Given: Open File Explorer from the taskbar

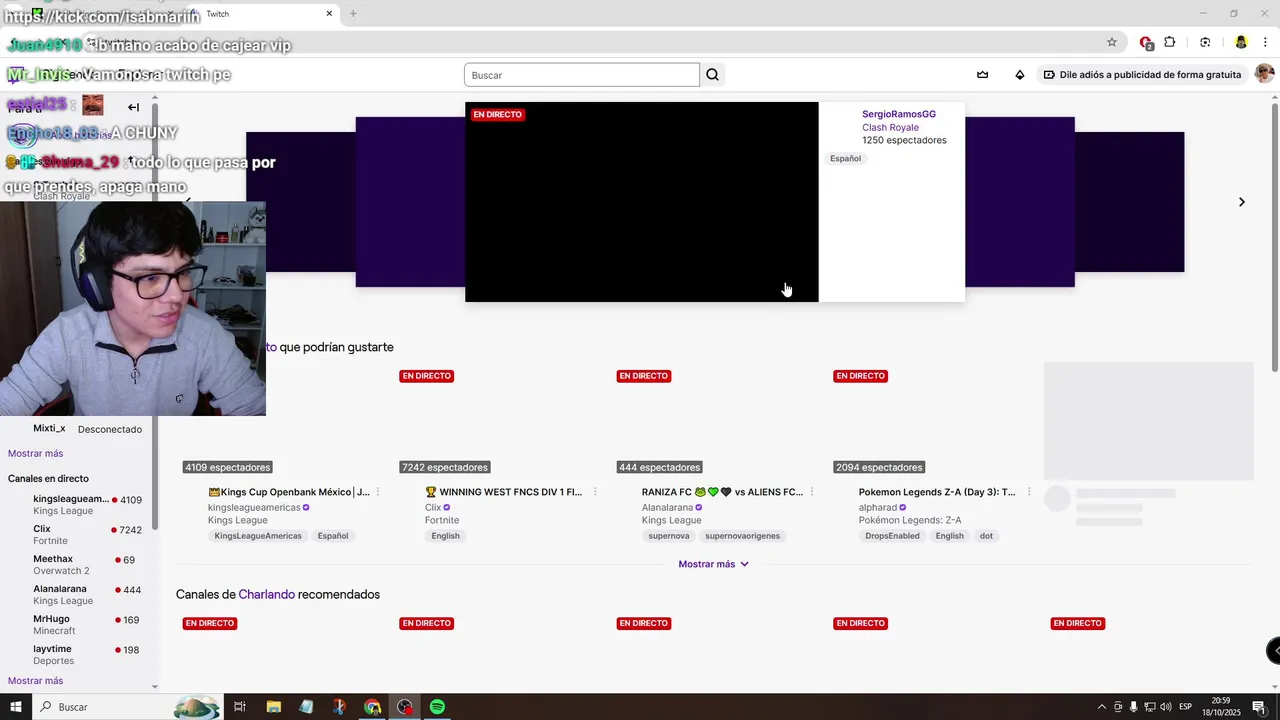Looking at the screenshot, I should coord(273,707).
